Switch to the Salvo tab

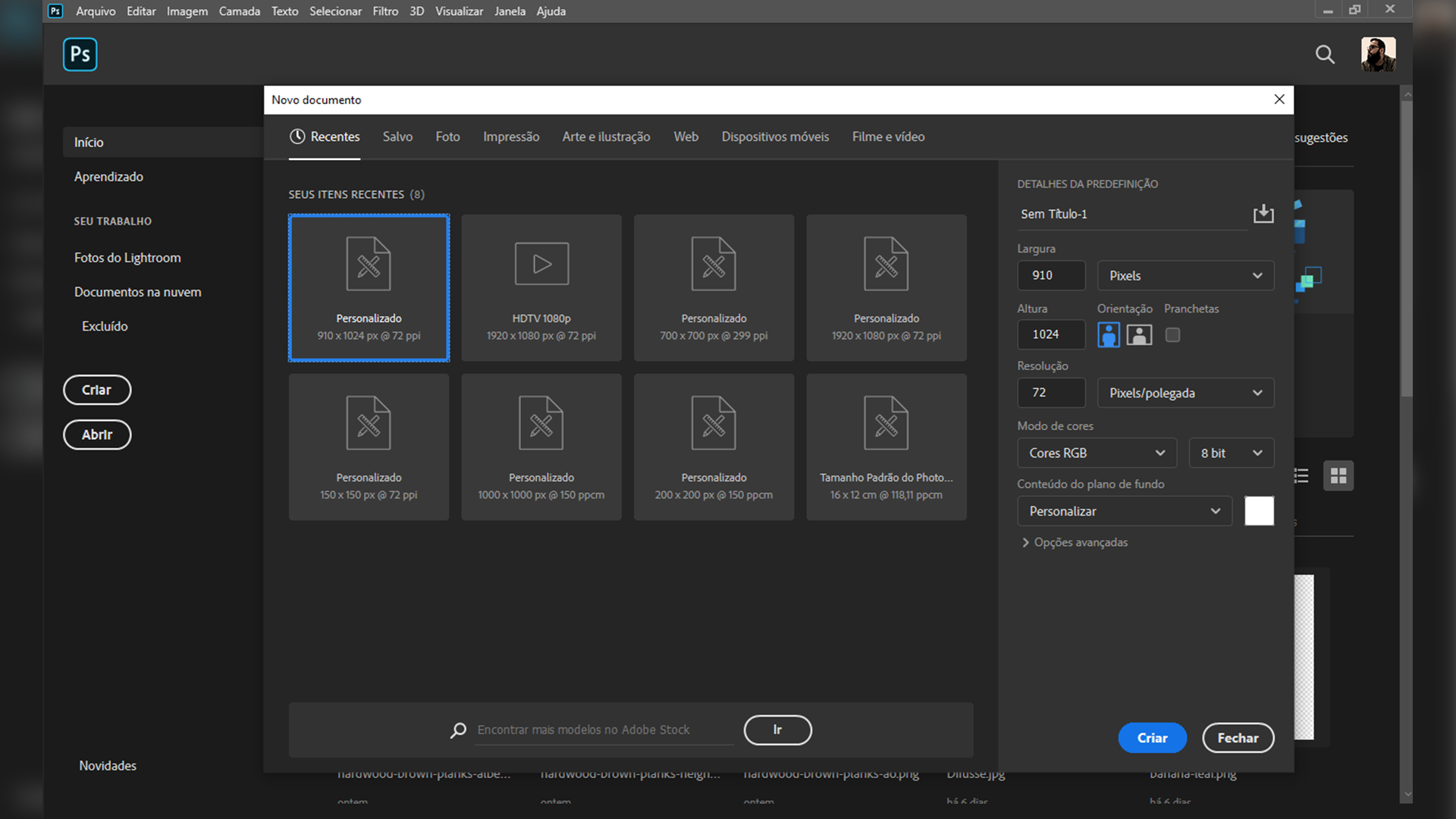[397, 137]
